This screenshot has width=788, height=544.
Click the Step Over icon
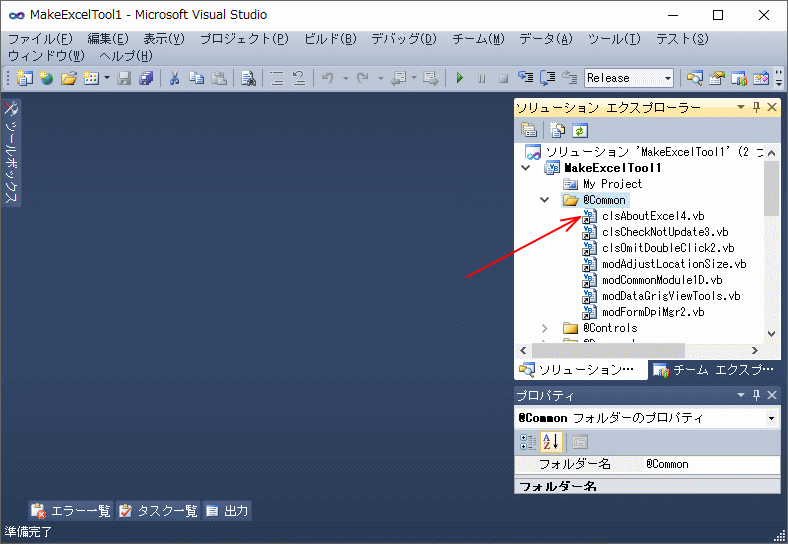coord(548,78)
